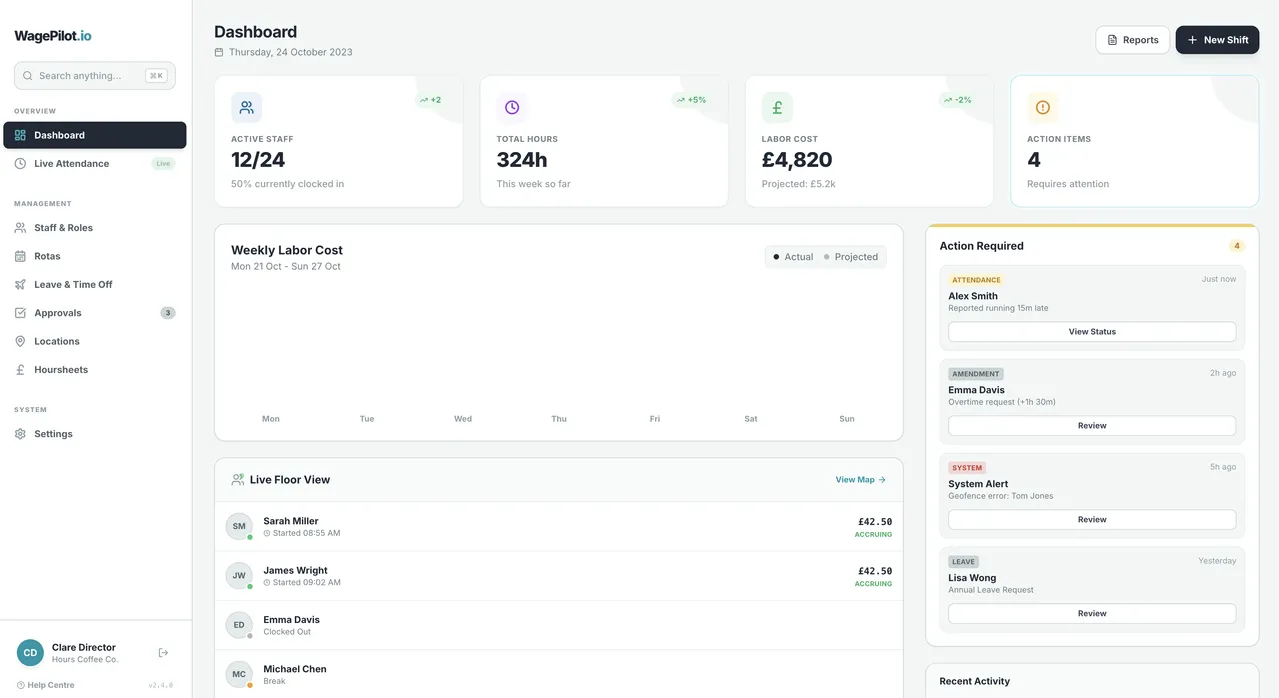Go to Leave & Time Off

click(73, 285)
